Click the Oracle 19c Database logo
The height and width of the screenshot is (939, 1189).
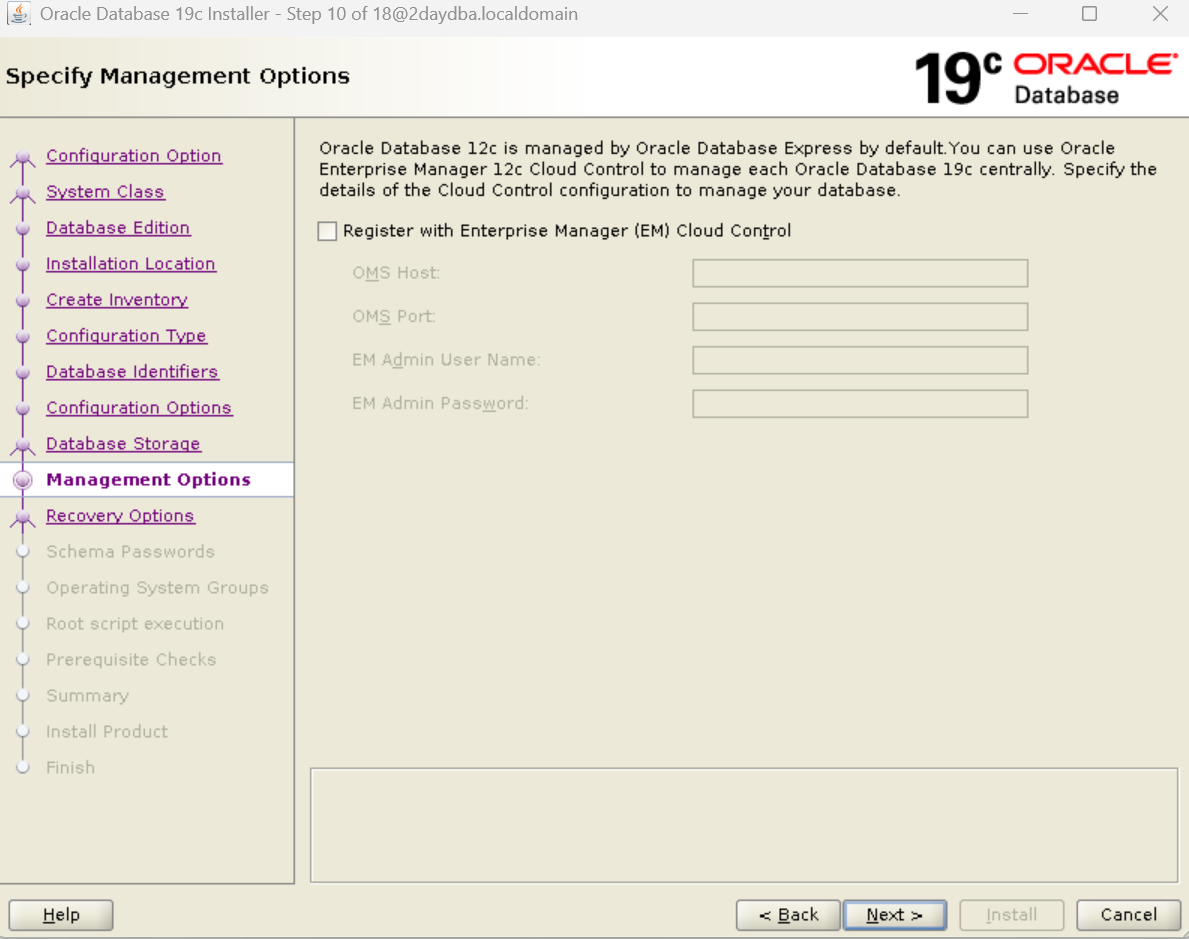tap(1046, 78)
